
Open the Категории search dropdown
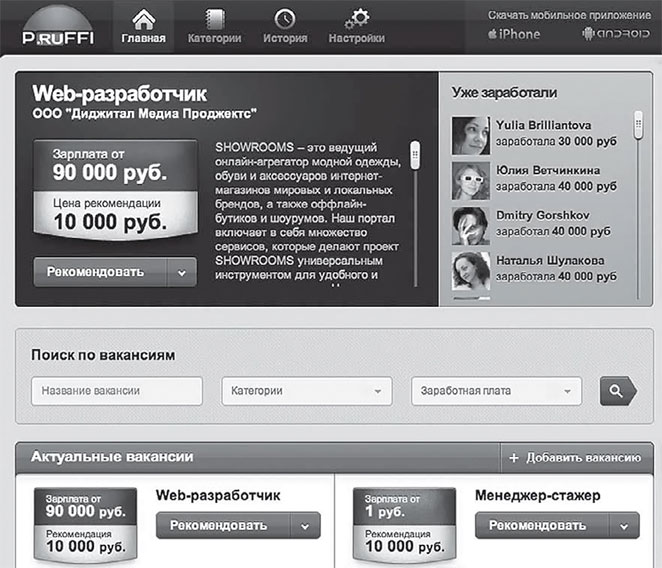[307, 391]
